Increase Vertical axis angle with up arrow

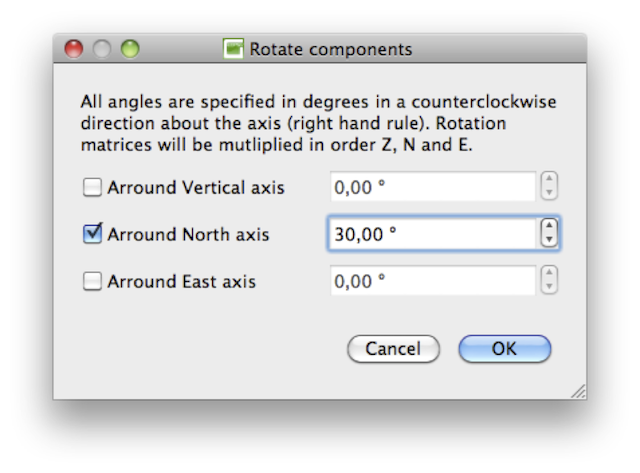[x=548, y=180]
